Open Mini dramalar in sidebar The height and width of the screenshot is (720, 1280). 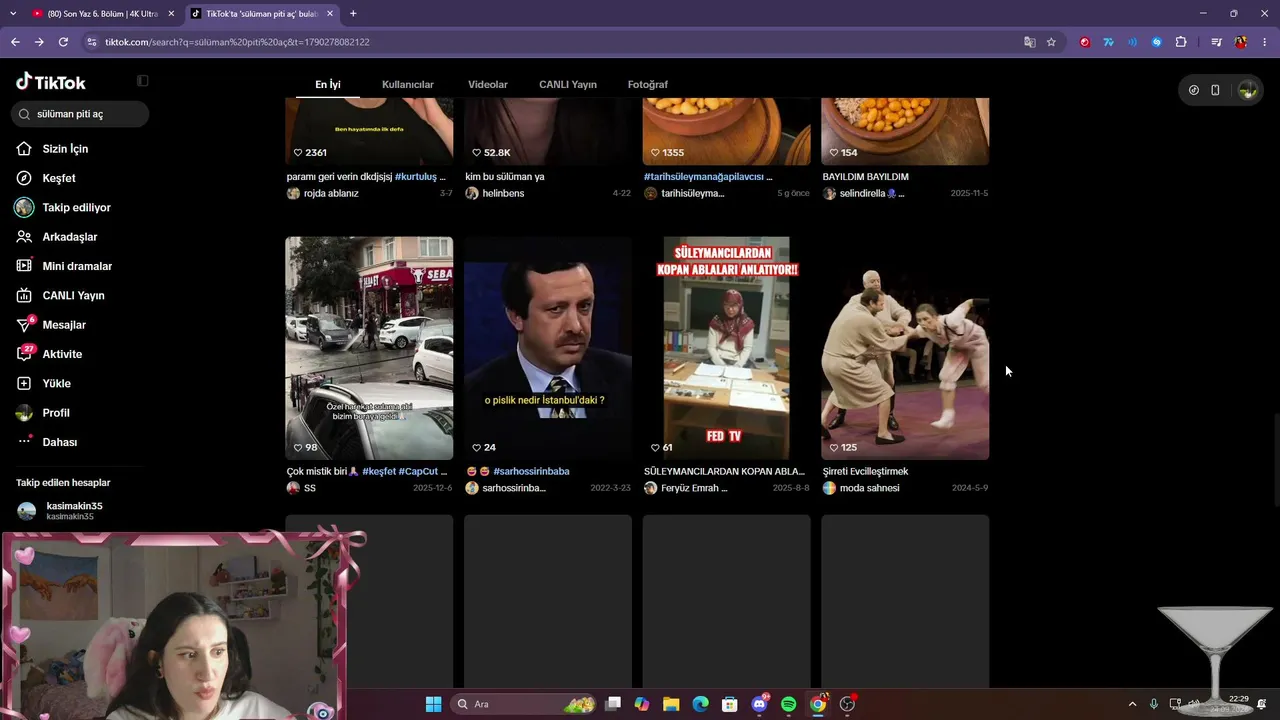pyautogui.click(x=64, y=266)
